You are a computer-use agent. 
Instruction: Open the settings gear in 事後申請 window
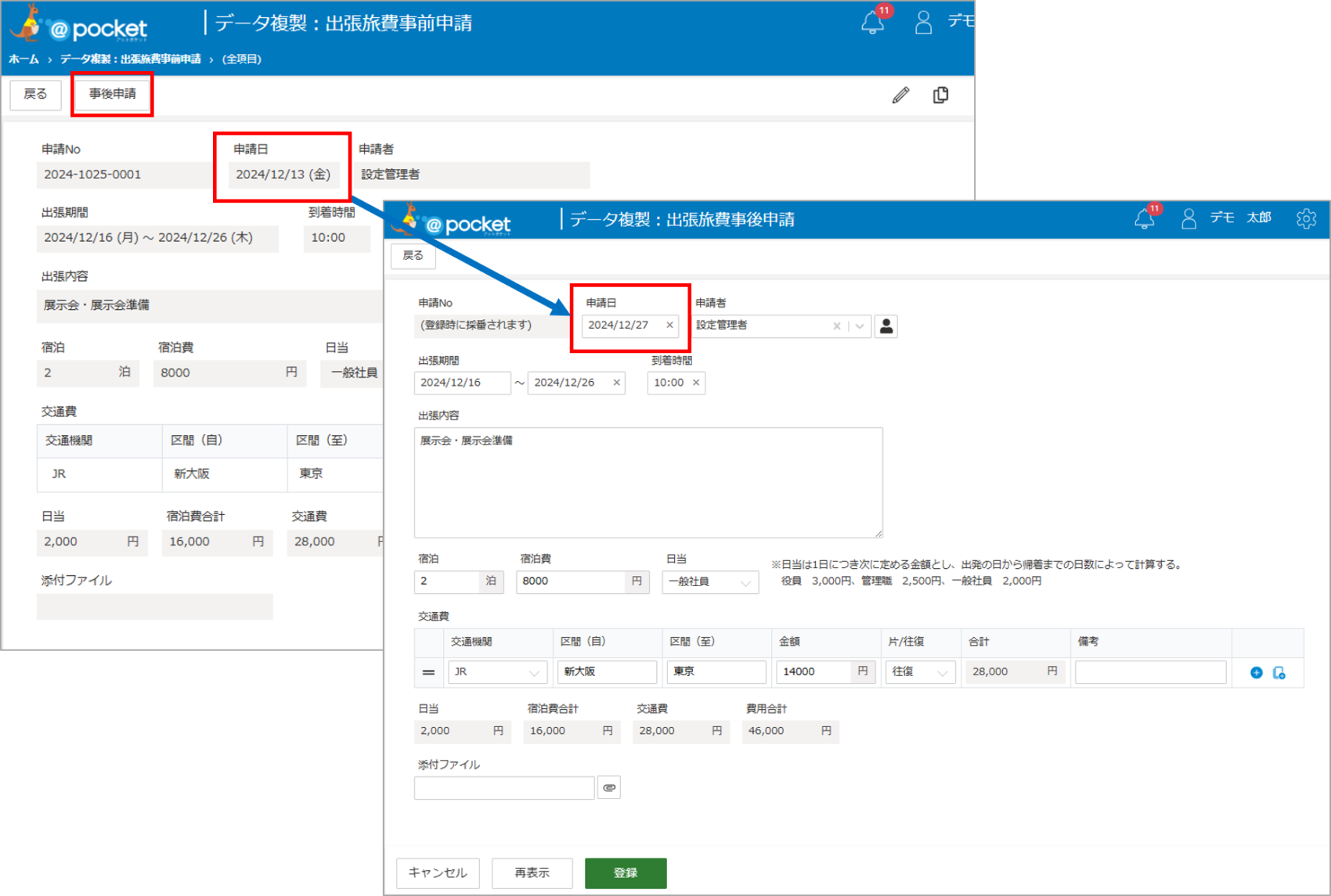coord(1306,219)
